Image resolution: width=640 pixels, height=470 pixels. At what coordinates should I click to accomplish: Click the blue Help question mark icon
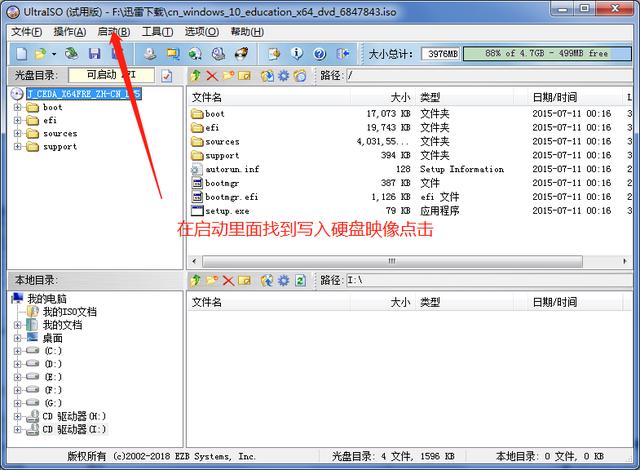(x=320, y=53)
